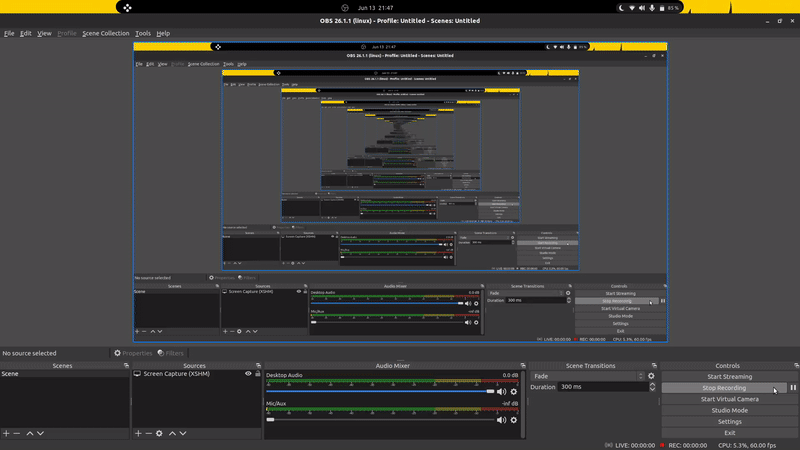The image size is (800, 450).
Task: Add a new scene with the plus icon in Scenes
Action: coord(6,433)
